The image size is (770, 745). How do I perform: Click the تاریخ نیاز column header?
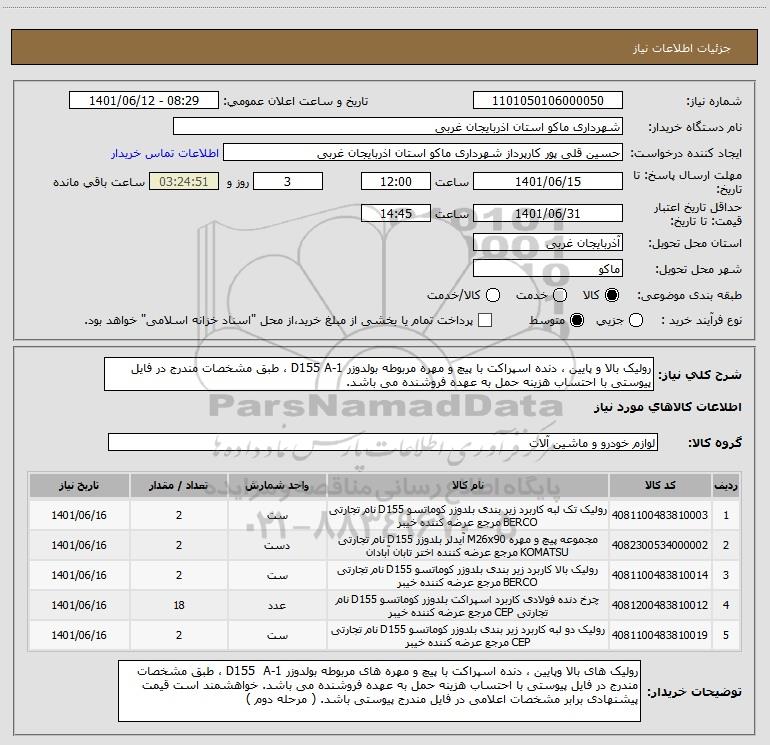pos(79,486)
